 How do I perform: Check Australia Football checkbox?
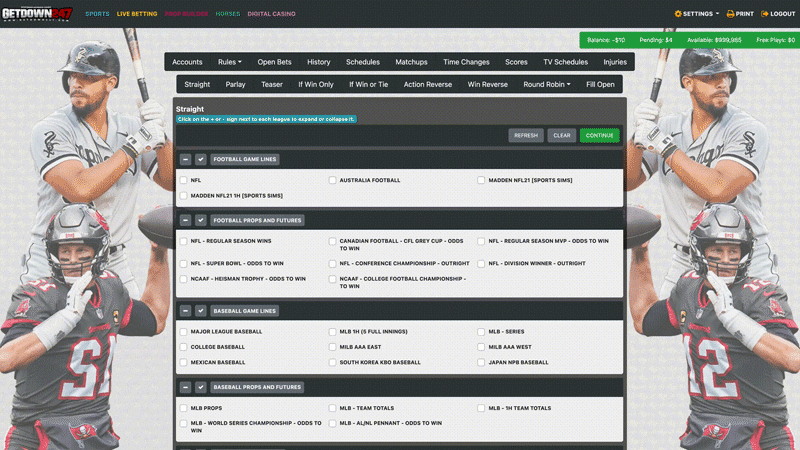(x=332, y=180)
